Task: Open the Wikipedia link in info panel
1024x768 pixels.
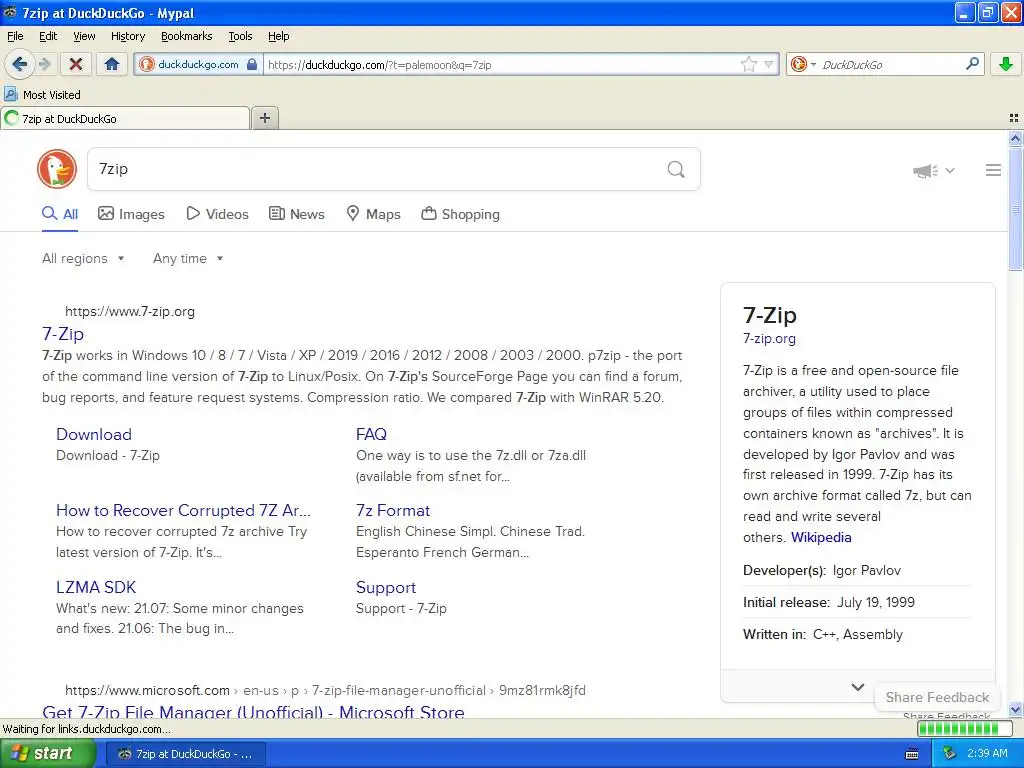Action: coord(821,537)
